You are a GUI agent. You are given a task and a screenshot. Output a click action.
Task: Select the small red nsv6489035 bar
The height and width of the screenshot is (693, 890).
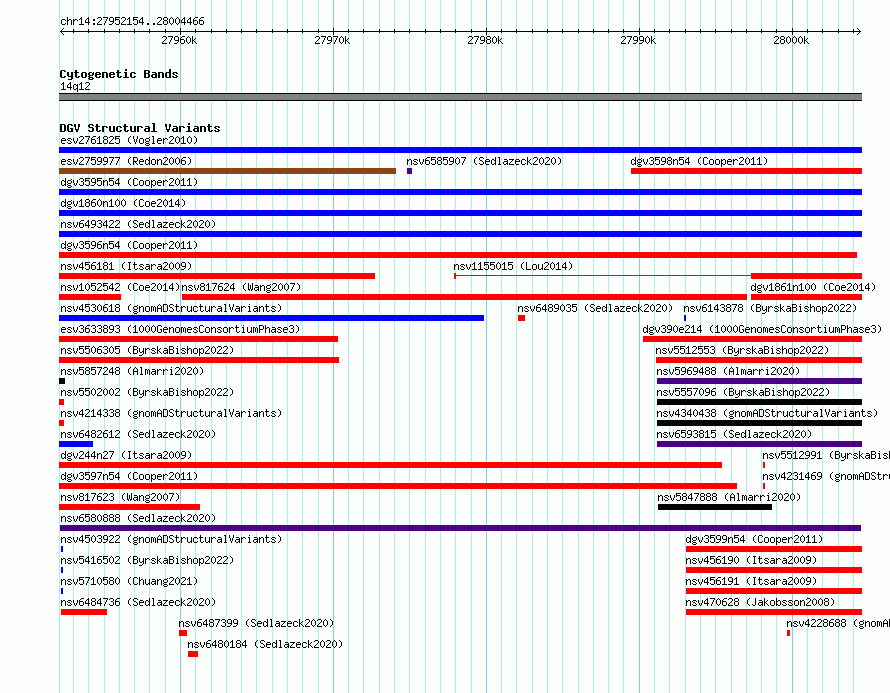522,318
